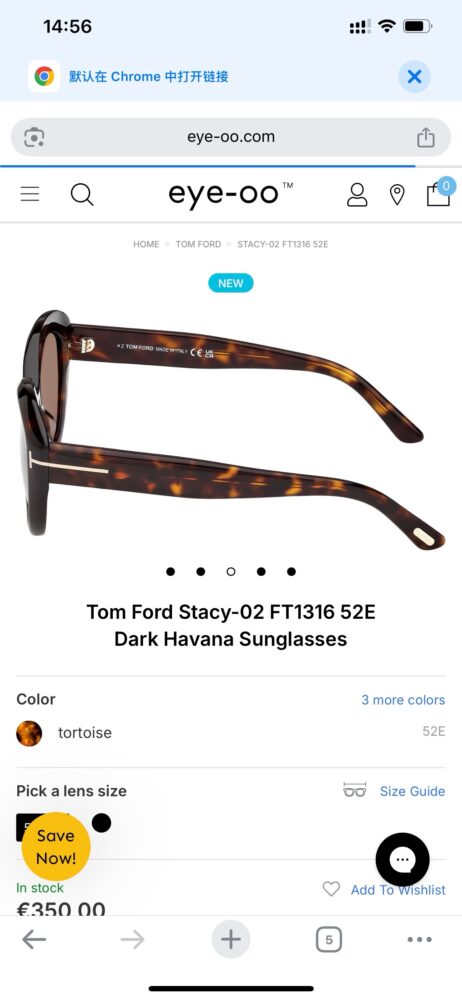Tap the share icon in address bar
This screenshot has height=1000, width=462.
point(426,137)
